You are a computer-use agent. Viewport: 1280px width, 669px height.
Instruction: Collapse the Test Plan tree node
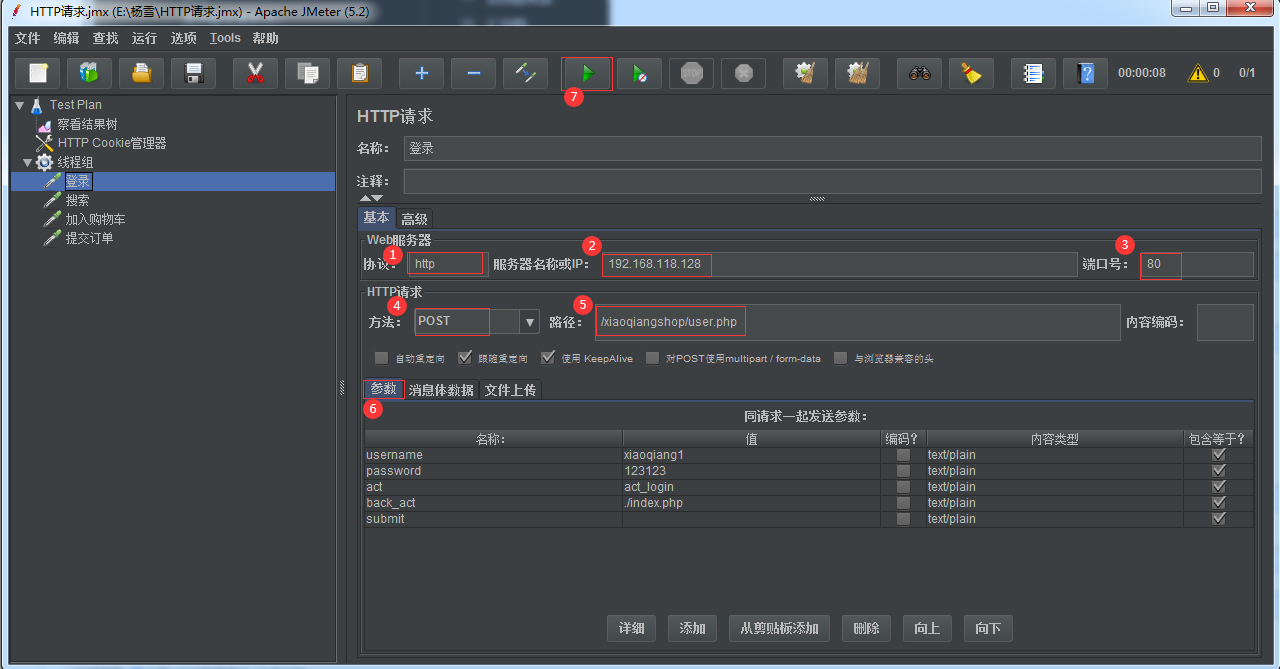(19, 105)
